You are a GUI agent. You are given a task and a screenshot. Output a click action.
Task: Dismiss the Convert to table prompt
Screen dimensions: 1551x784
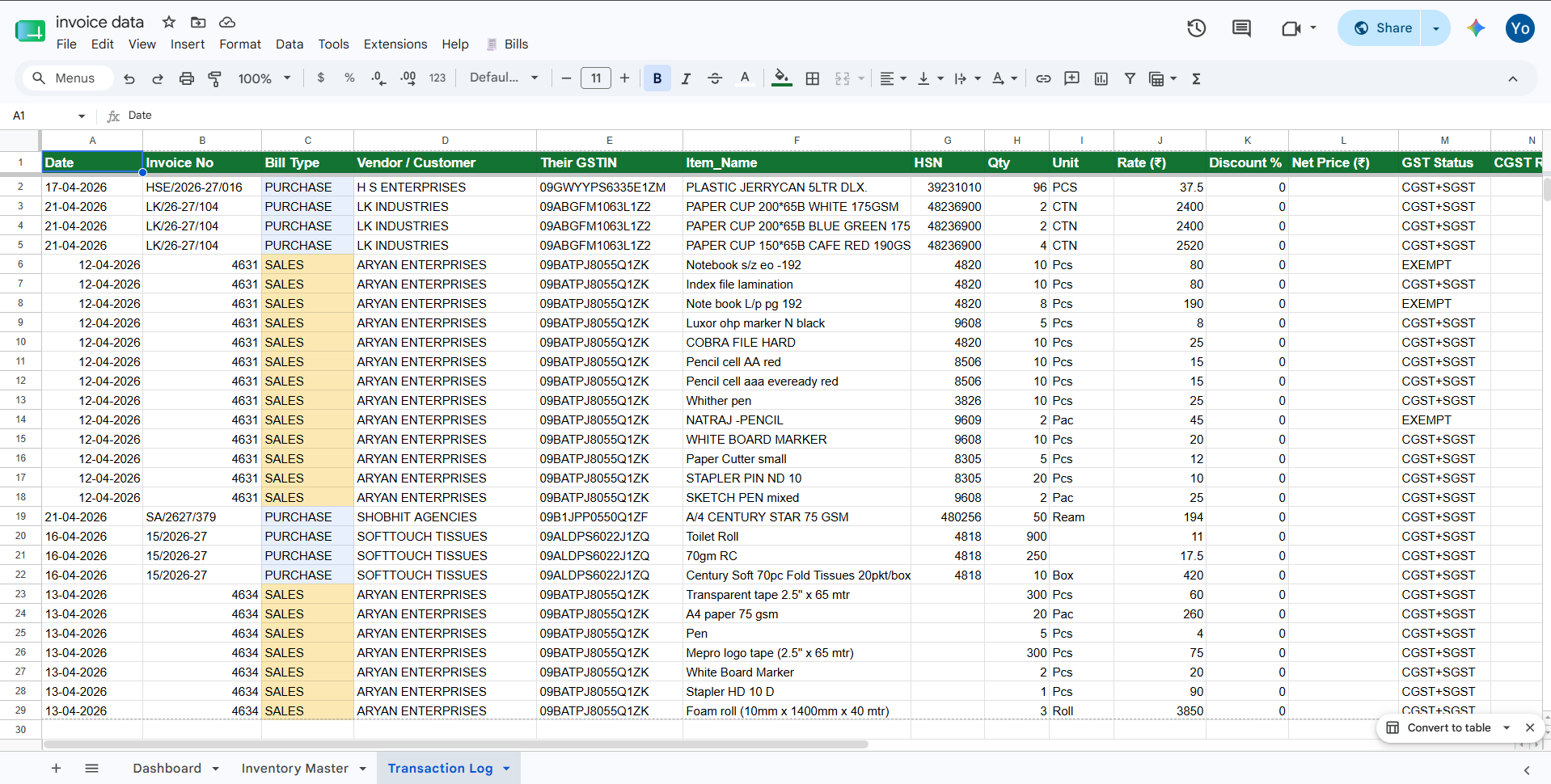click(x=1530, y=727)
